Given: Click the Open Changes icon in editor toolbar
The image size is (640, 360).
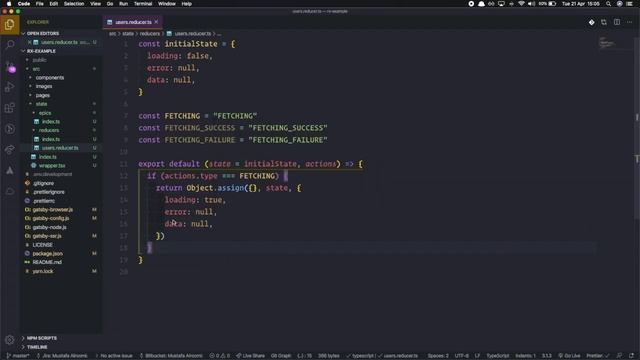Looking at the screenshot, I should click(x=604, y=22).
